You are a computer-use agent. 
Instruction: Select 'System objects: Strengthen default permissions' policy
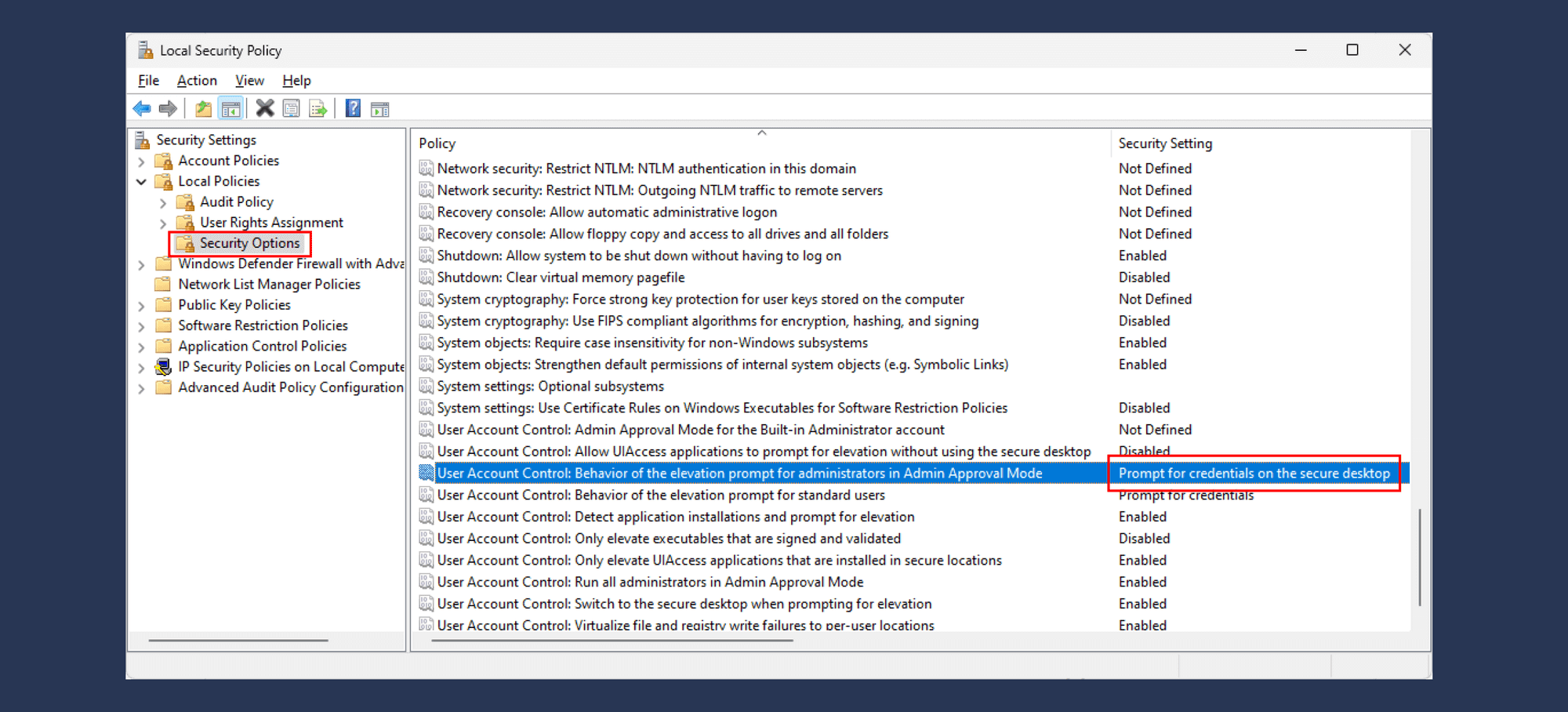723,365
